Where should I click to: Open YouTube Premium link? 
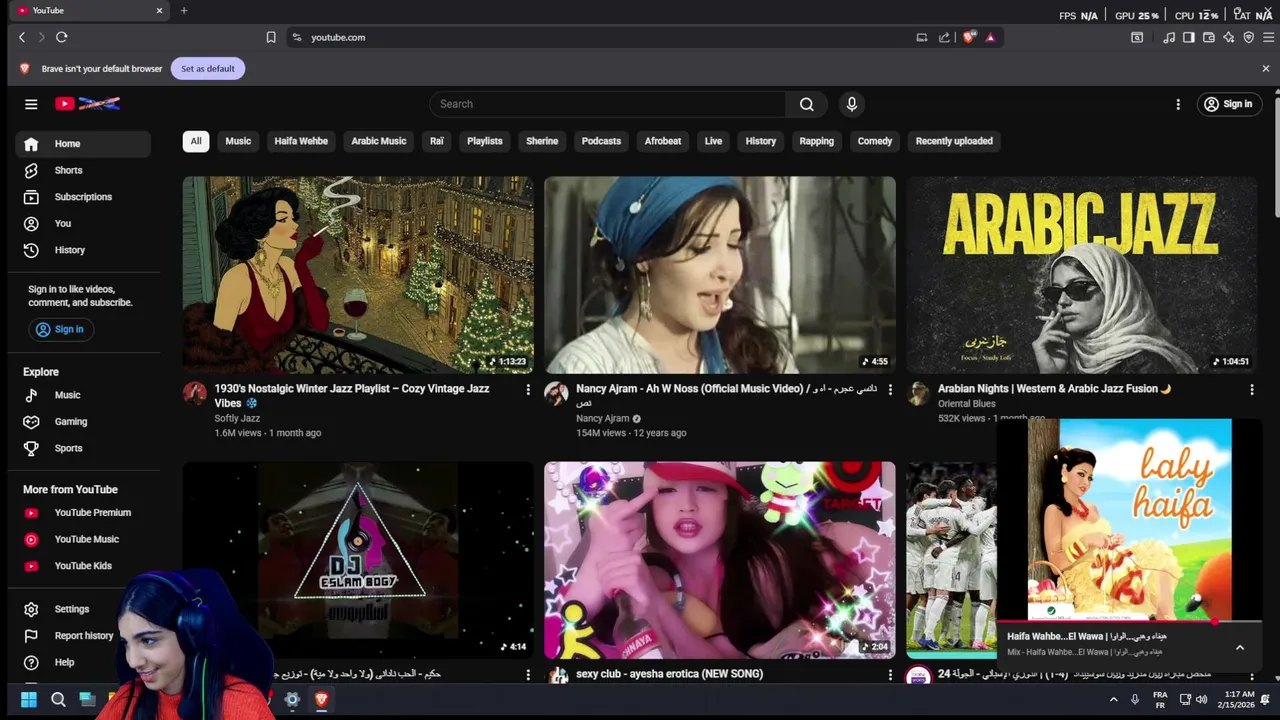pyautogui.click(x=83, y=513)
